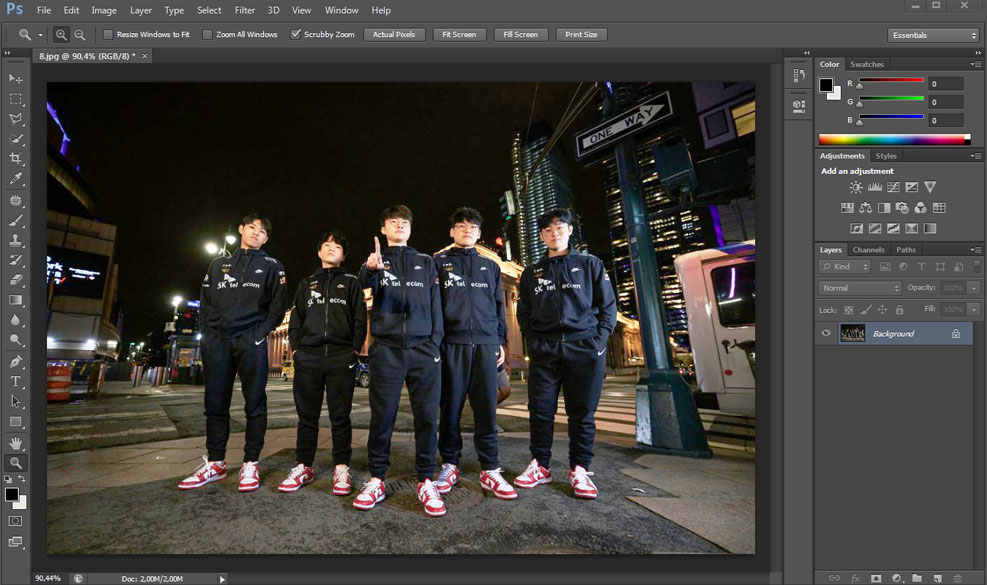Open the History panel icon
Image resolution: width=987 pixels, height=585 pixels.
799,76
